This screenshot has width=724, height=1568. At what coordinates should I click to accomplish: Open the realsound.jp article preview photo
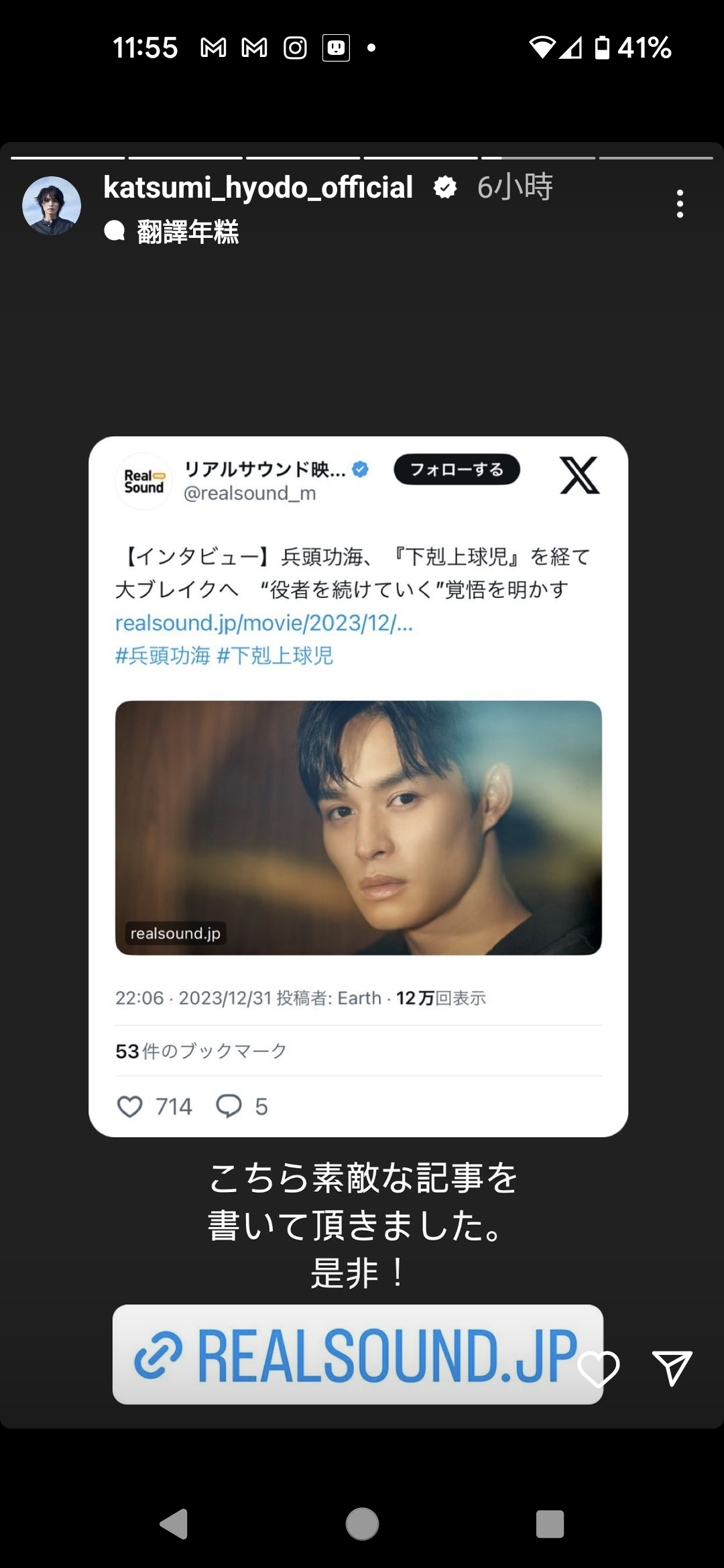pyautogui.click(x=359, y=828)
